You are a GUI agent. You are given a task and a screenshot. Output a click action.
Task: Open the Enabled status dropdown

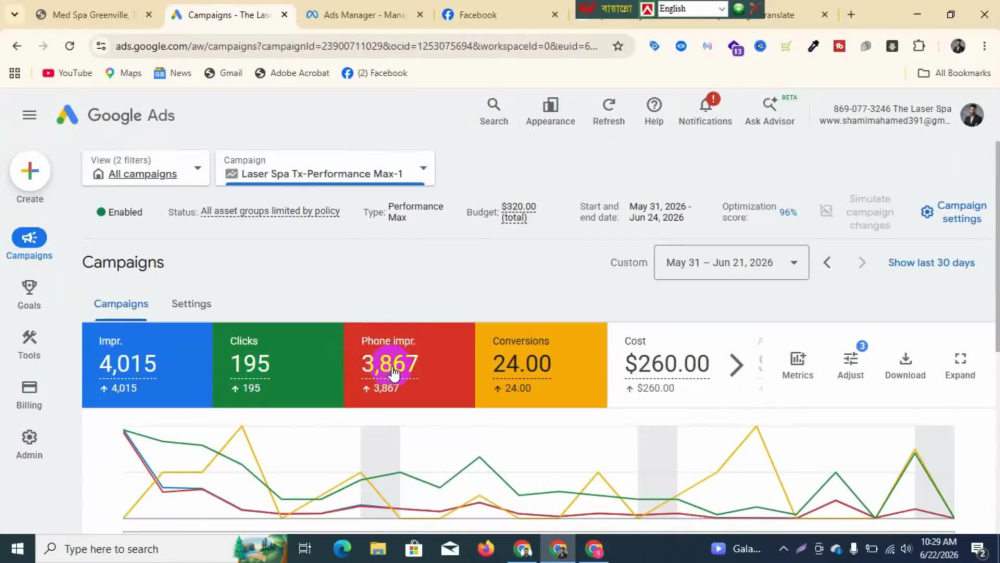[x=119, y=212]
